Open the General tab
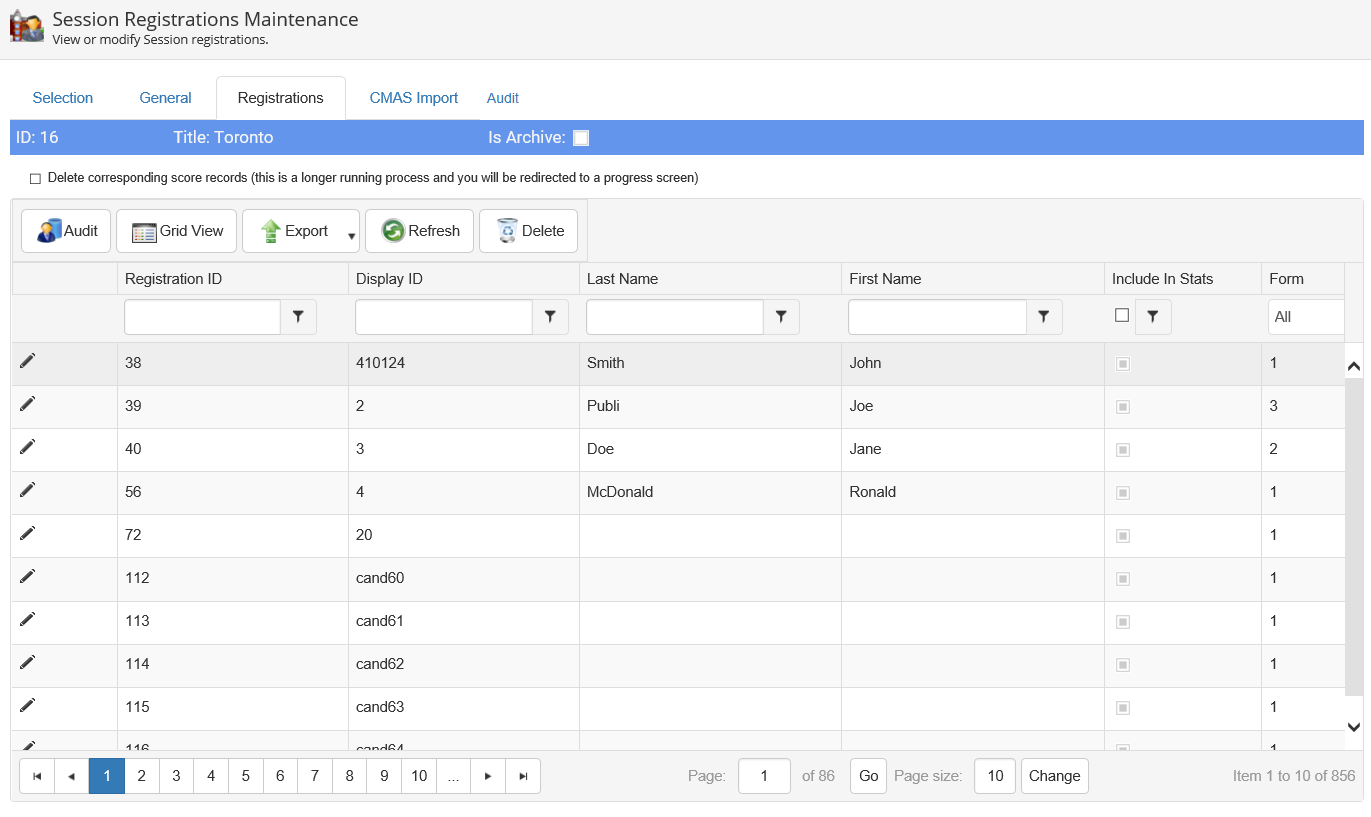The width and height of the screenshot is (1371, 817). [x=165, y=98]
